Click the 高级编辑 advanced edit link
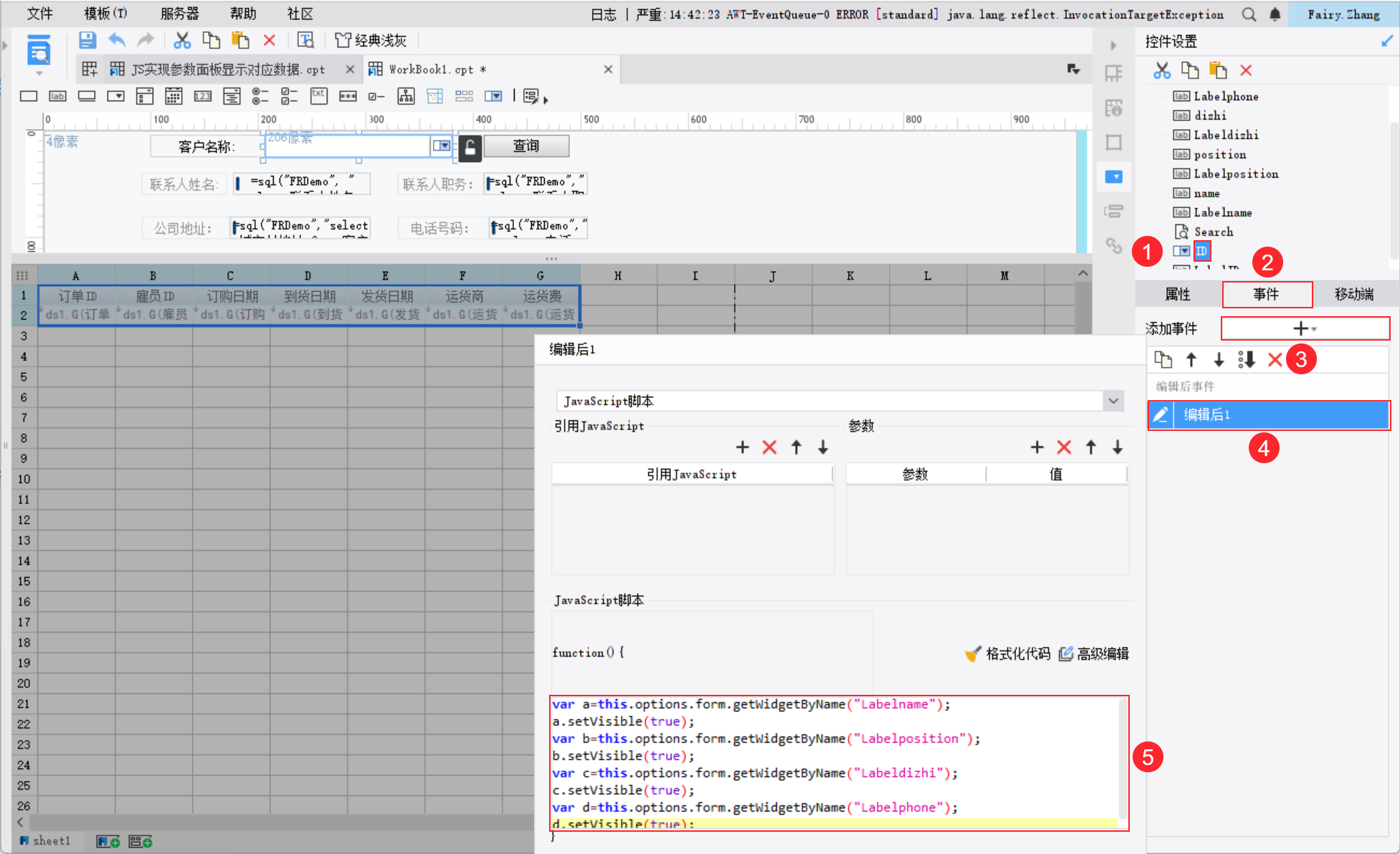1400x854 pixels. (x=1095, y=653)
